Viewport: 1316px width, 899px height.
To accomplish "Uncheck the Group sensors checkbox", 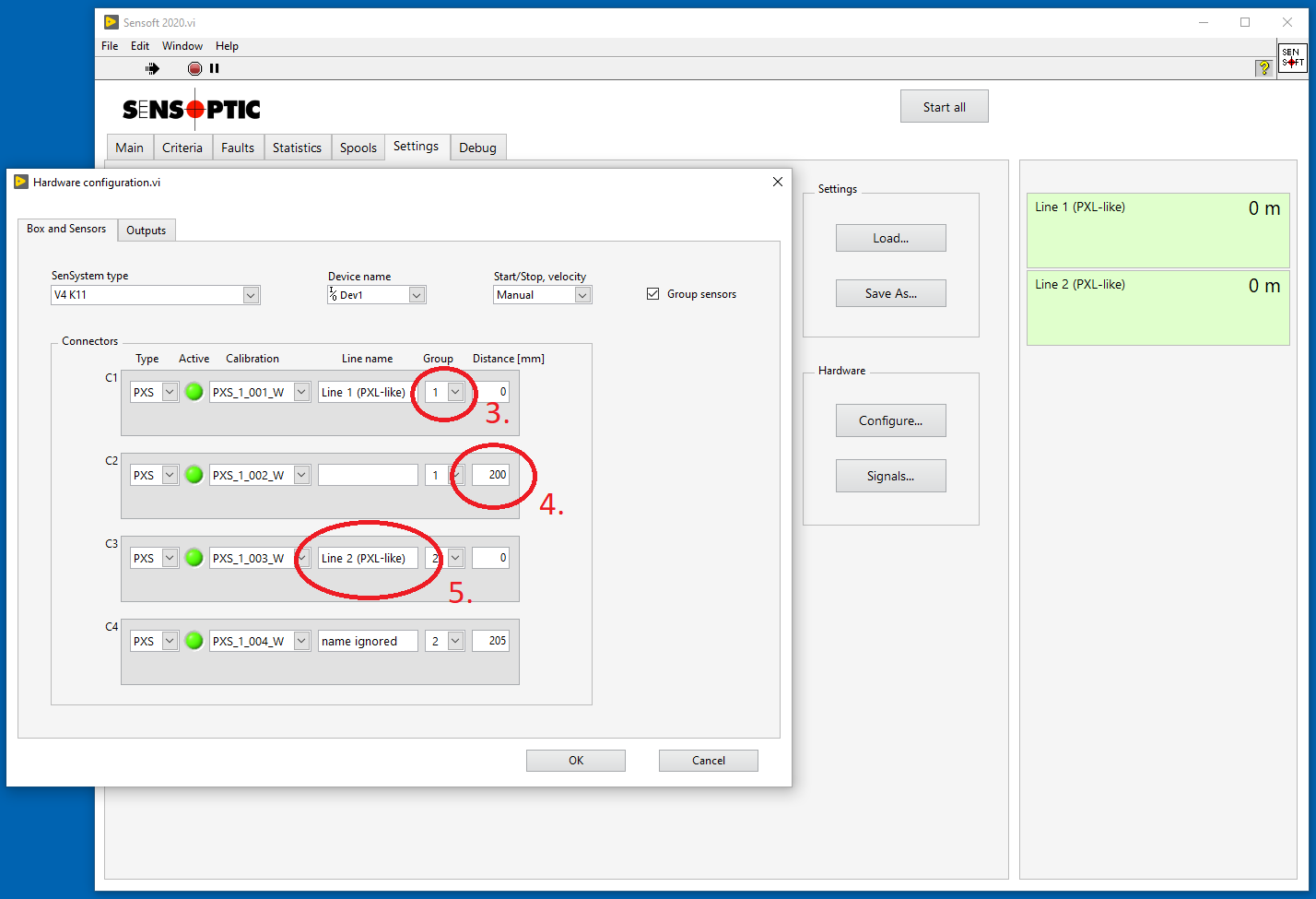I will coord(652,294).
